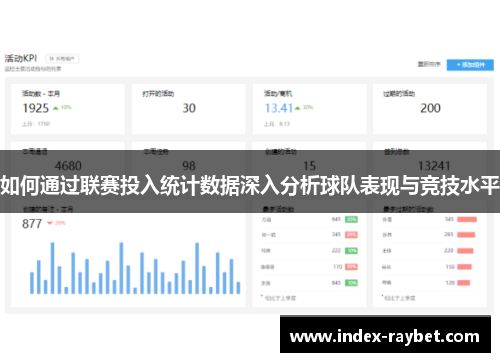
Task: Click the blue 13.41 value
Action: [x=279, y=108]
